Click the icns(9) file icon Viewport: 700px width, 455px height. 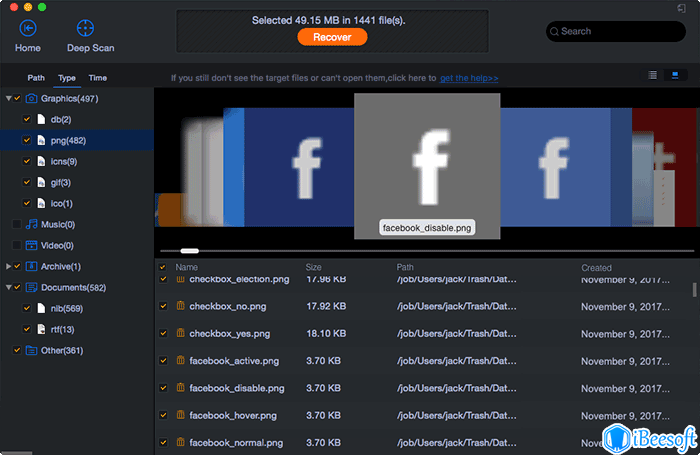coord(41,161)
